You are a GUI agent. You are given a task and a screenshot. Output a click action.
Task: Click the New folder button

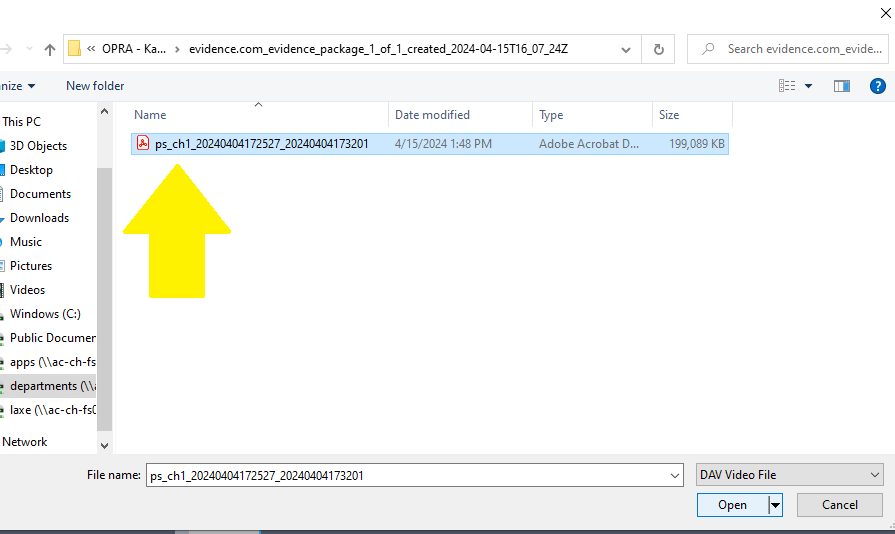[x=95, y=86]
